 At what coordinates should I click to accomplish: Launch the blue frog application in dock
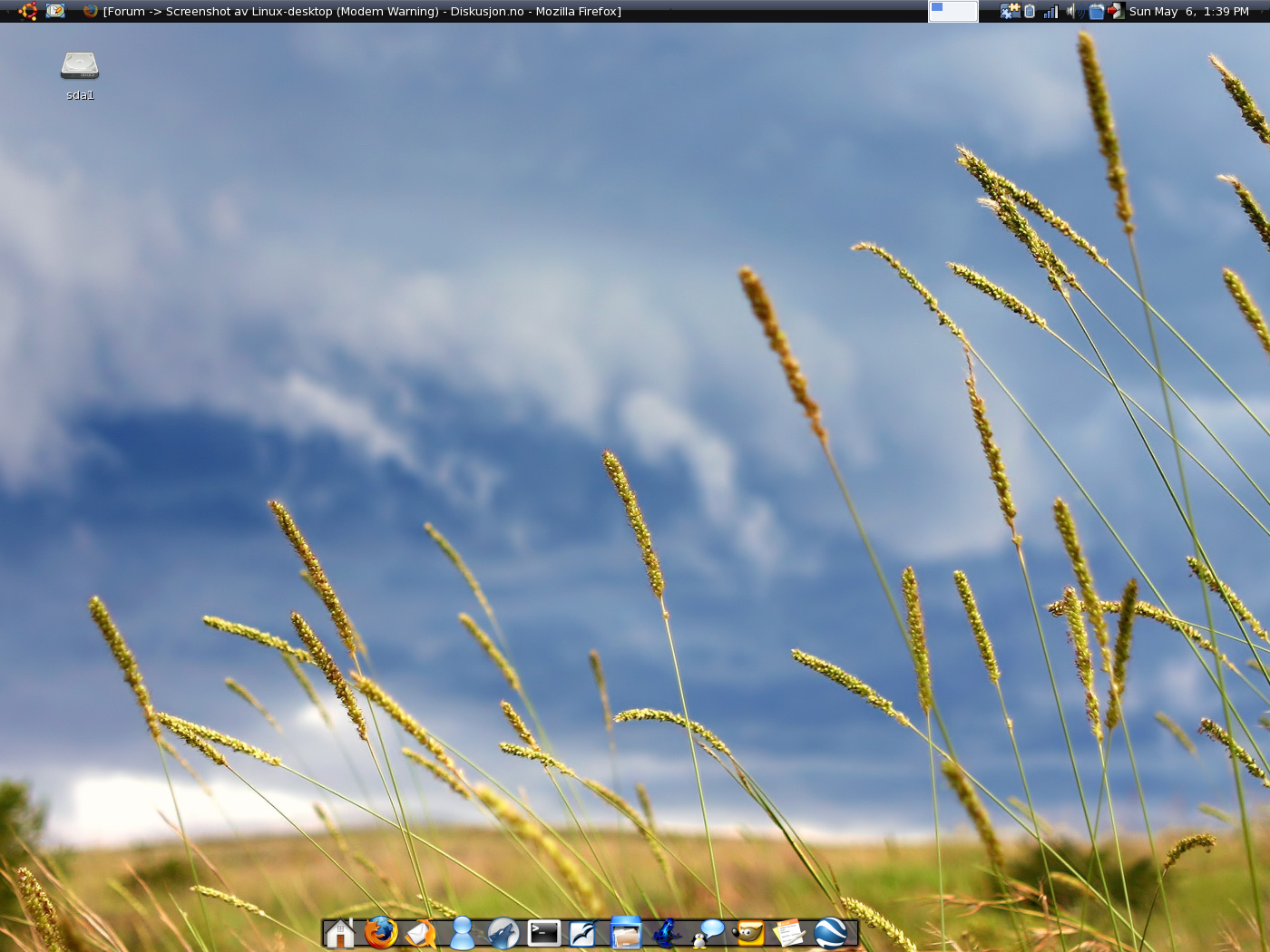tap(667, 933)
